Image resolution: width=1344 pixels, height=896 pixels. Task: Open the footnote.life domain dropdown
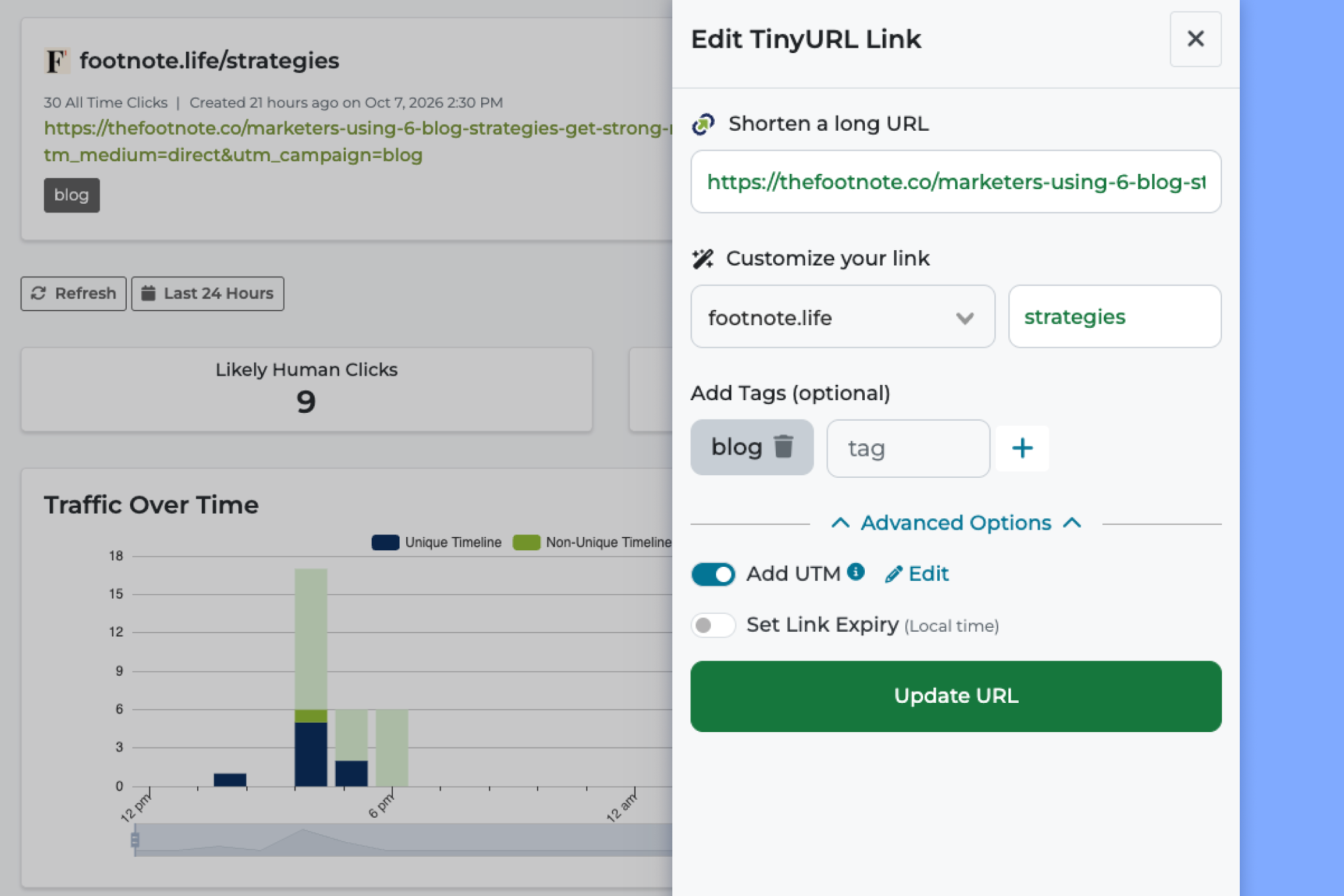(842, 317)
